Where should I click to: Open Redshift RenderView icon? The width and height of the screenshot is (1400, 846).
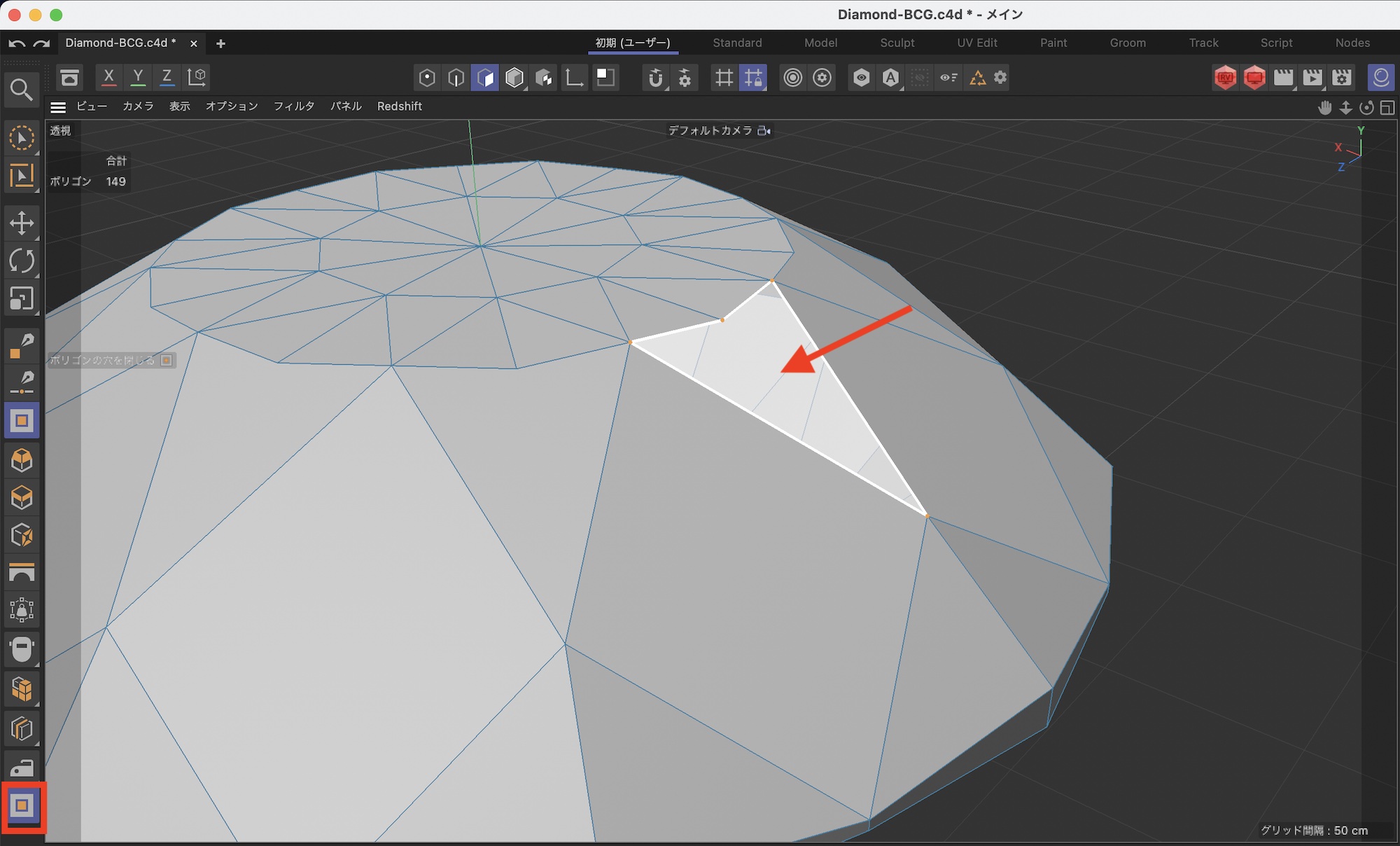point(1225,78)
